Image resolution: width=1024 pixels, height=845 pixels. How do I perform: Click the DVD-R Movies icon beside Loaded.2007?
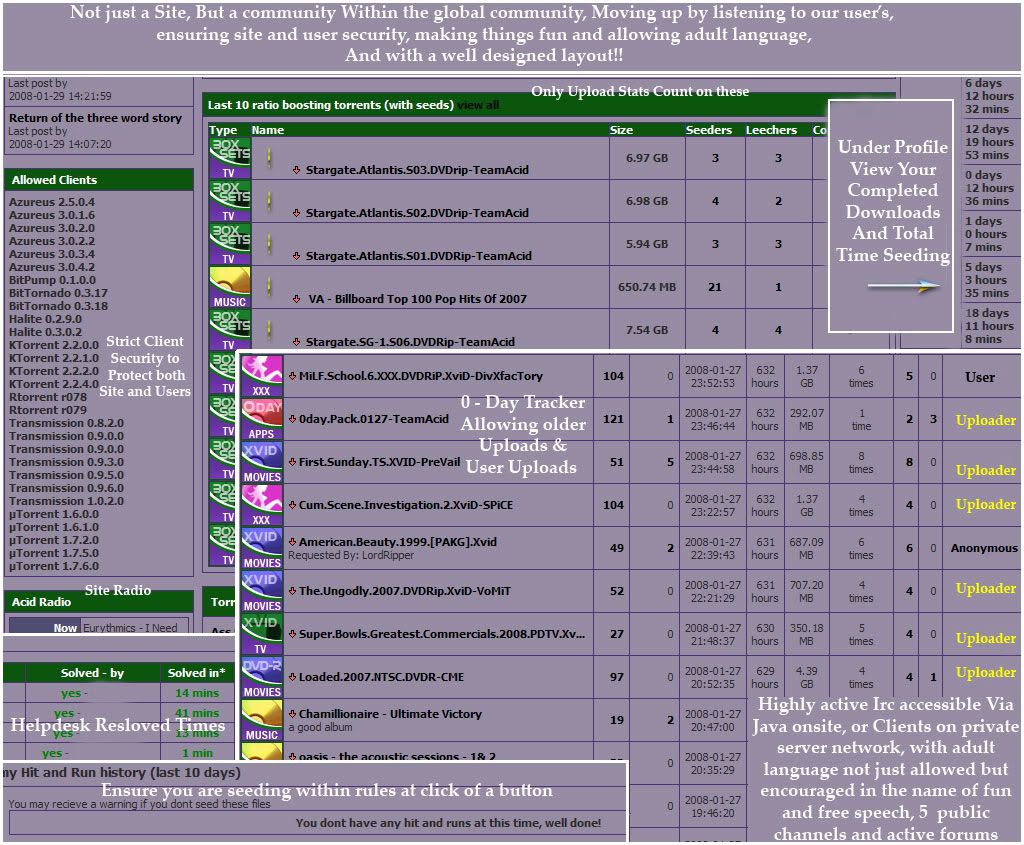pyautogui.click(x=262, y=677)
